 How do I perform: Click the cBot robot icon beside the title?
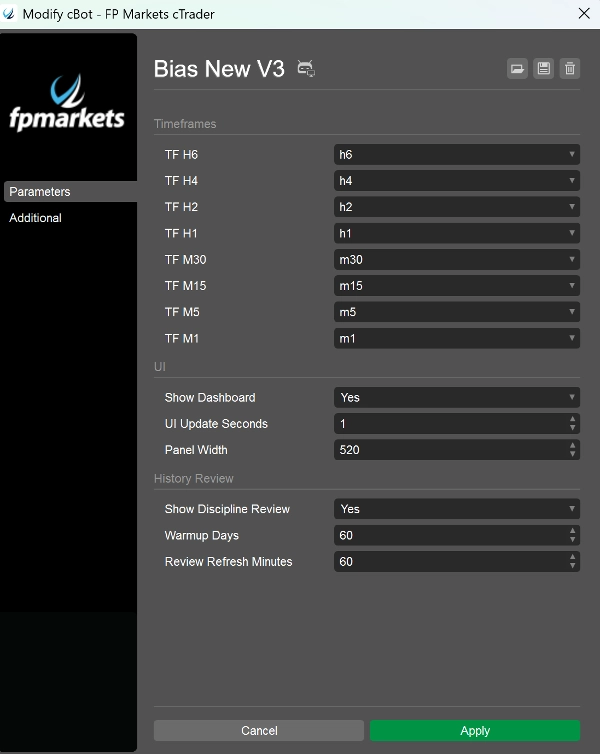coord(306,68)
